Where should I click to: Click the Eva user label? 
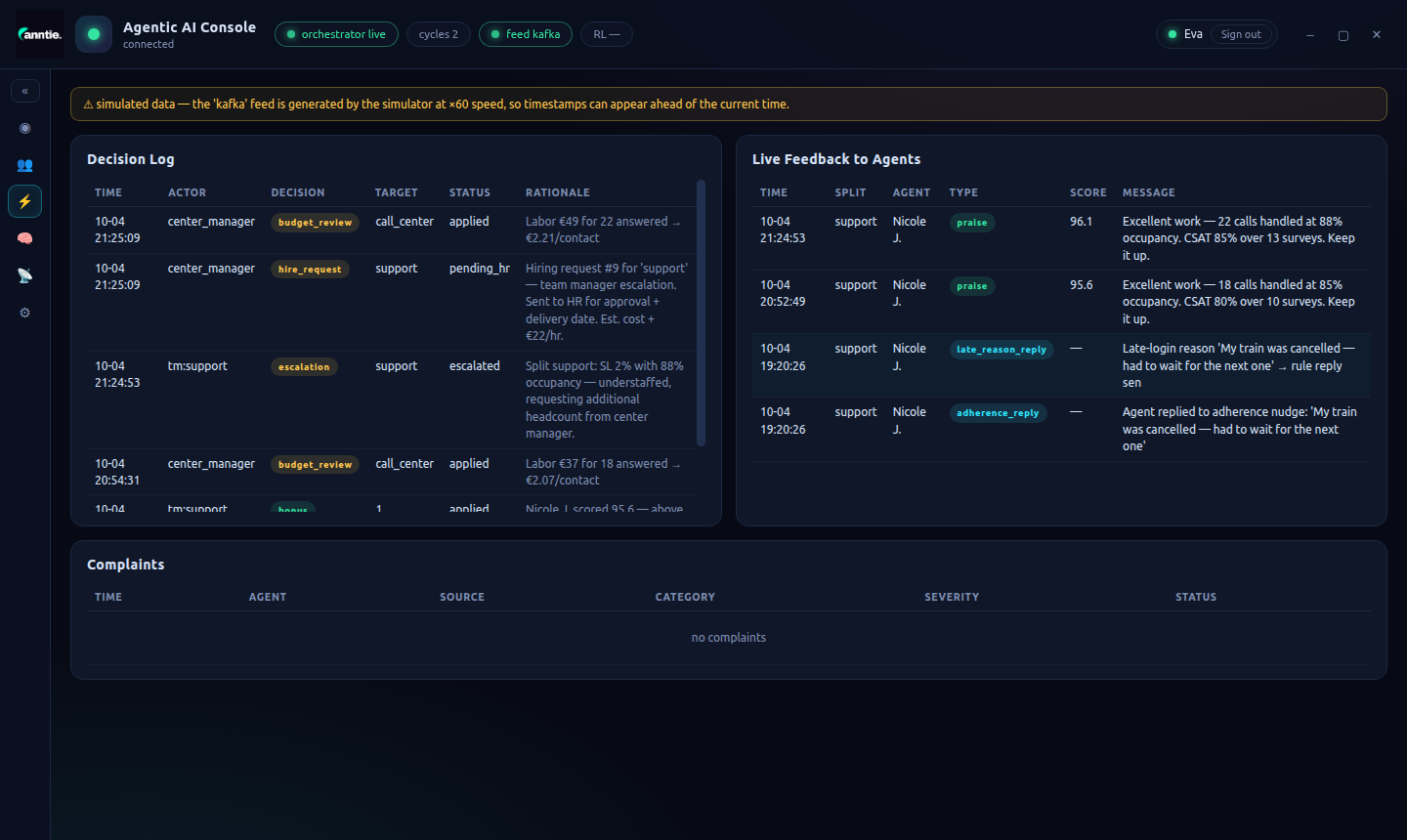coord(1193,34)
